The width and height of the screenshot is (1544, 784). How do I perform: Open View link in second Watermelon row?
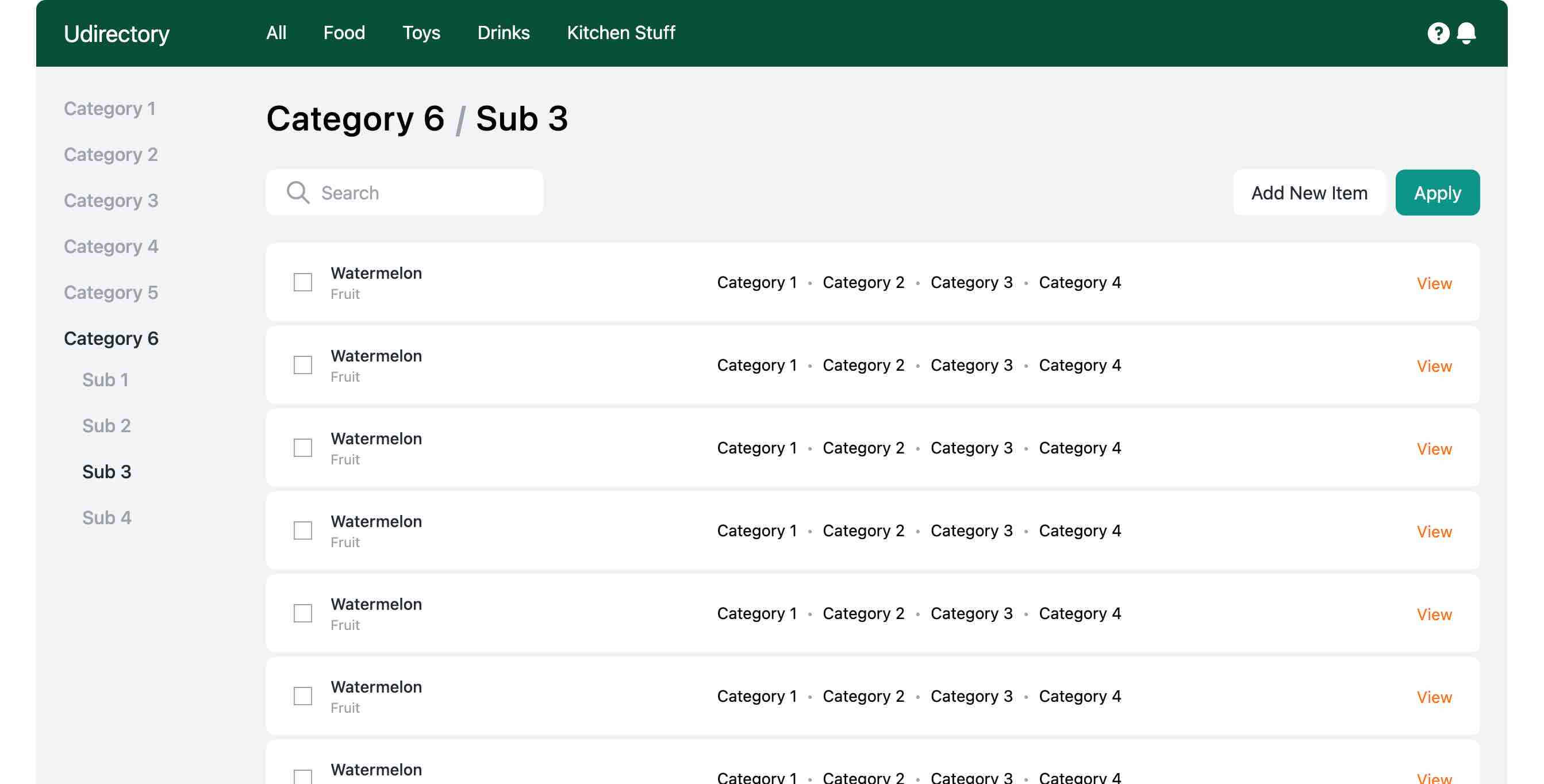[1434, 366]
